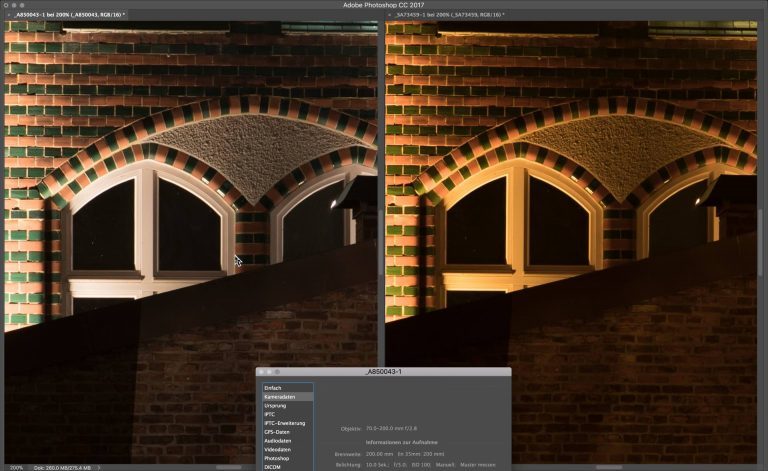768x471 pixels.
Task: Click left document's vertical scrollbar
Action: coord(380,240)
